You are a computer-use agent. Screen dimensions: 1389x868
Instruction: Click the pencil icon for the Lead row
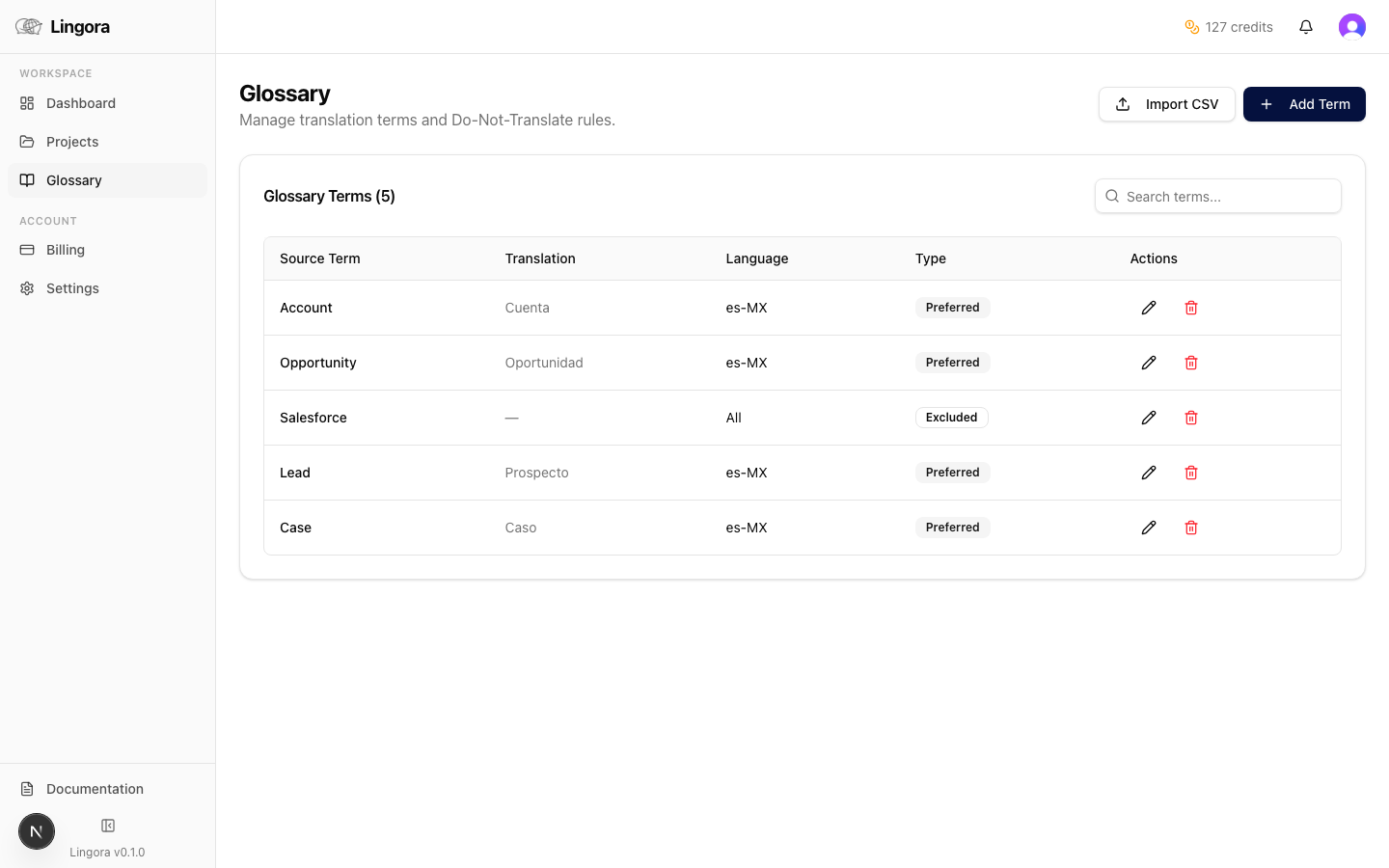(x=1149, y=473)
